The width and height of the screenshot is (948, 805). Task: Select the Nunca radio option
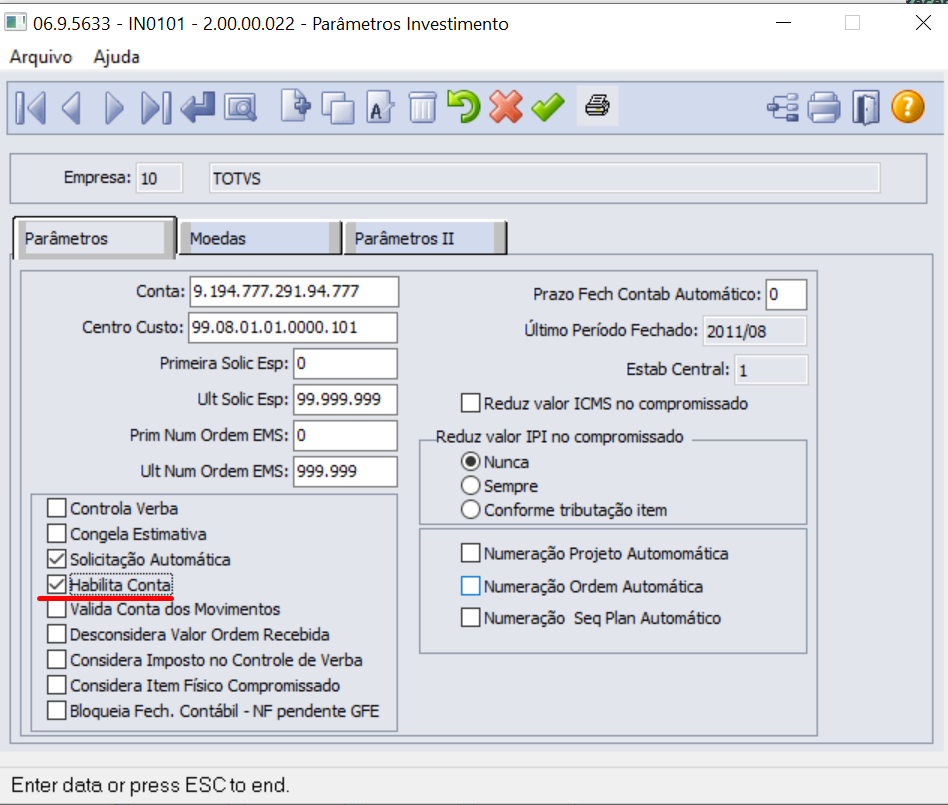tap(470, 461)
